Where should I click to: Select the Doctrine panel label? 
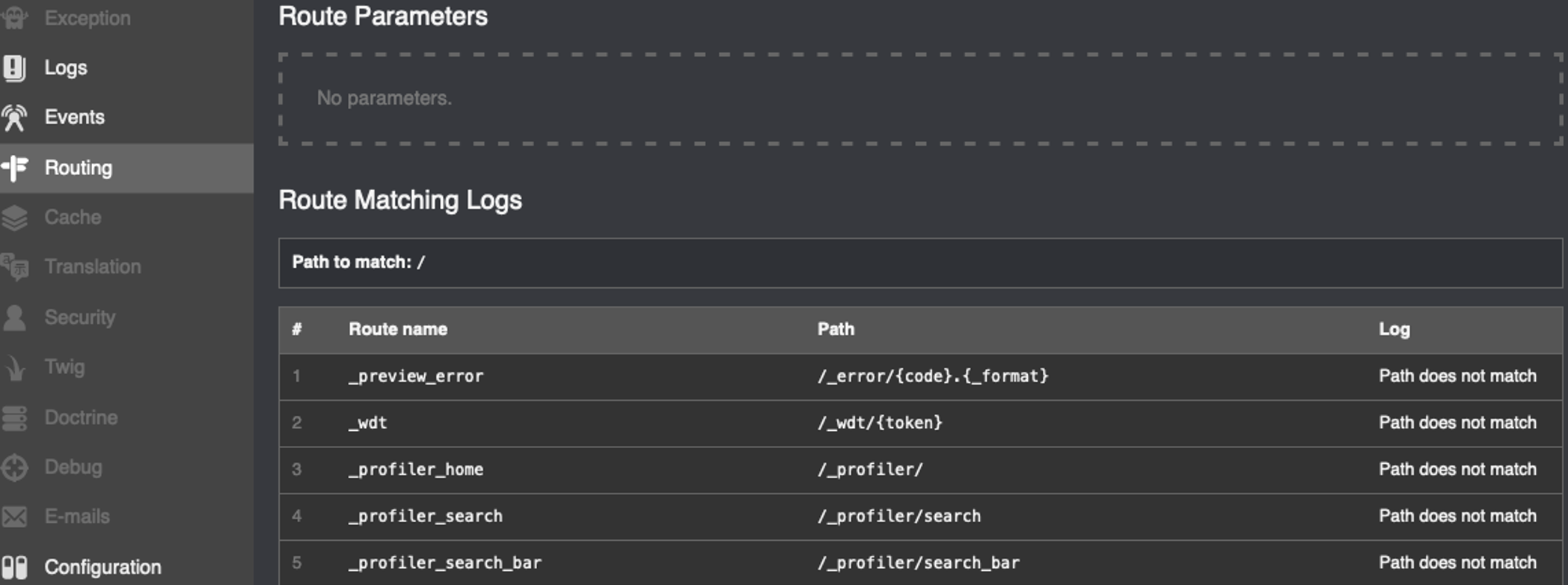pos(81,417)
